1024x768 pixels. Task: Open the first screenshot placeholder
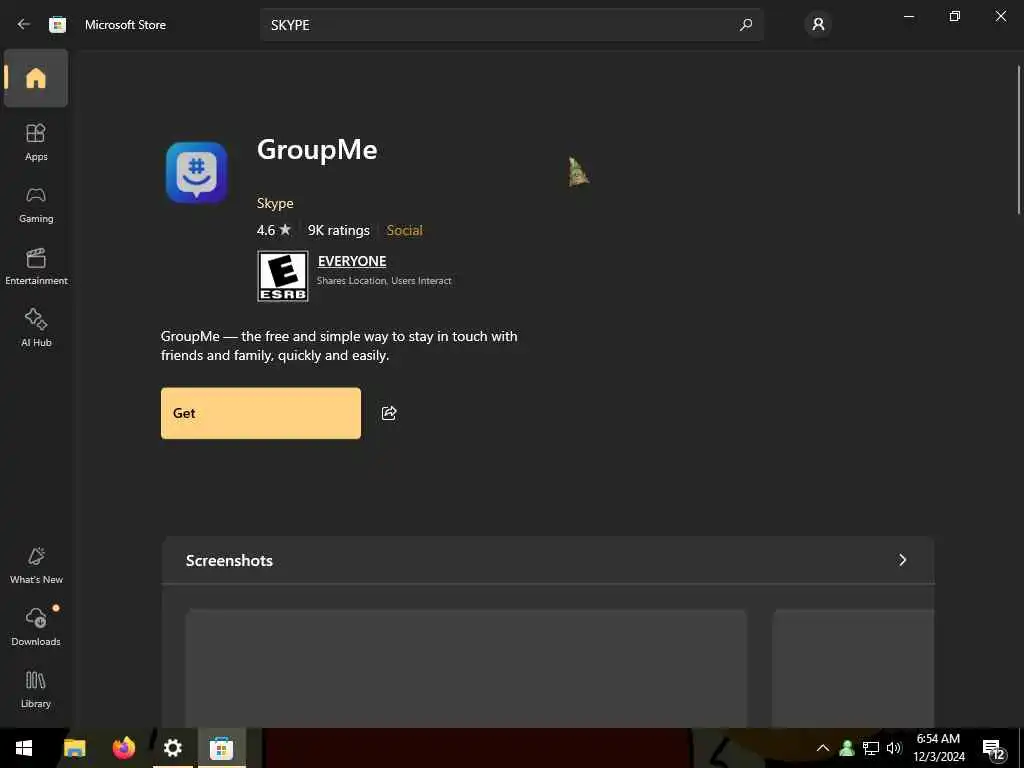click(x=466, y=668)
